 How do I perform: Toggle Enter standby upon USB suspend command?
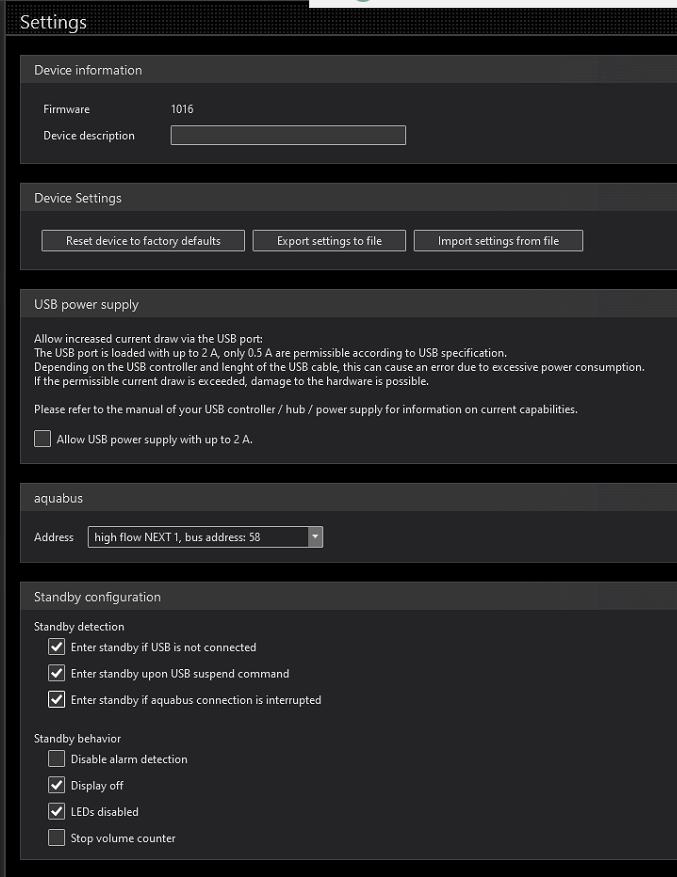pos(57,674)
